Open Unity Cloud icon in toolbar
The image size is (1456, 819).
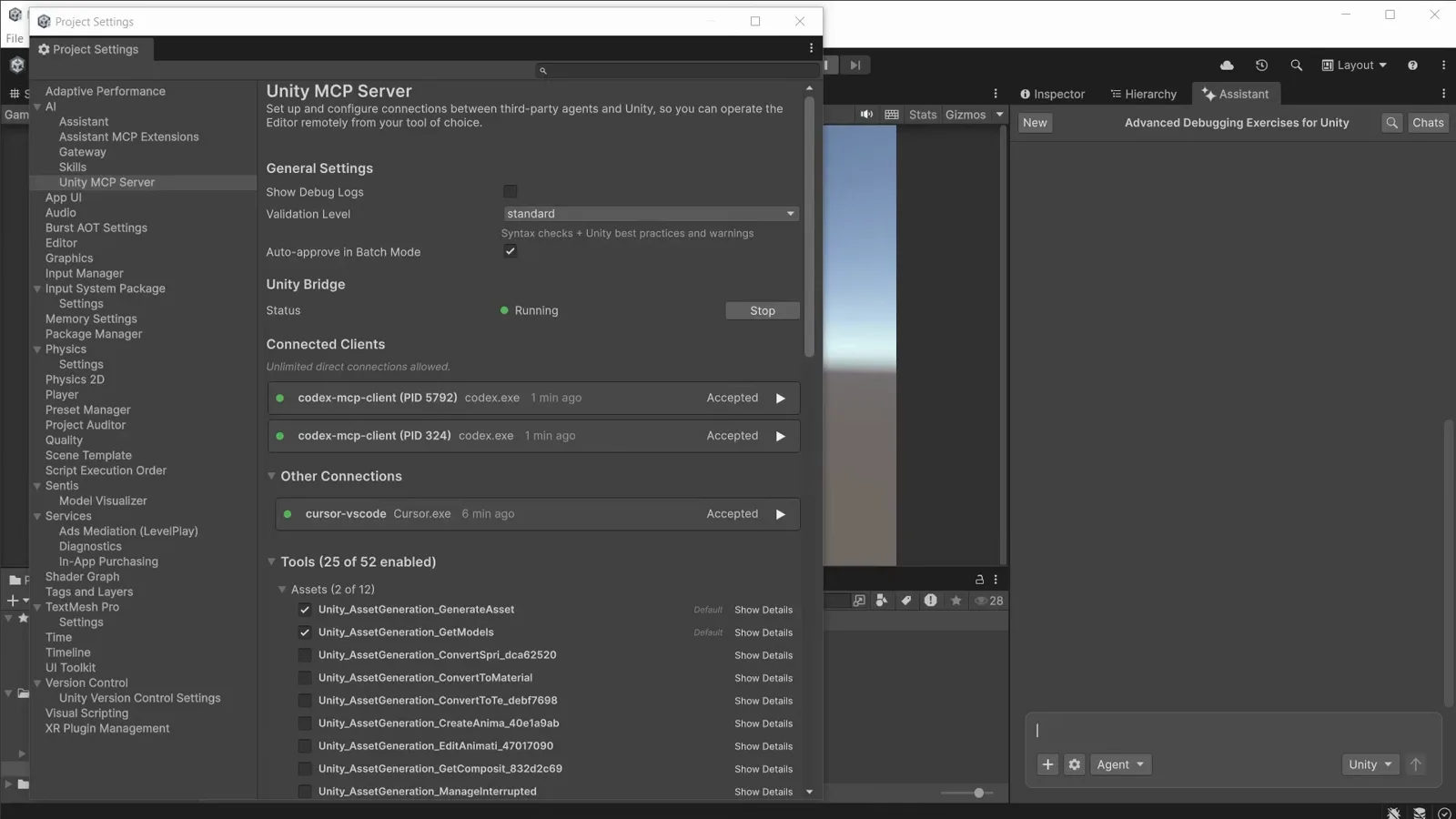[1227, 66]
